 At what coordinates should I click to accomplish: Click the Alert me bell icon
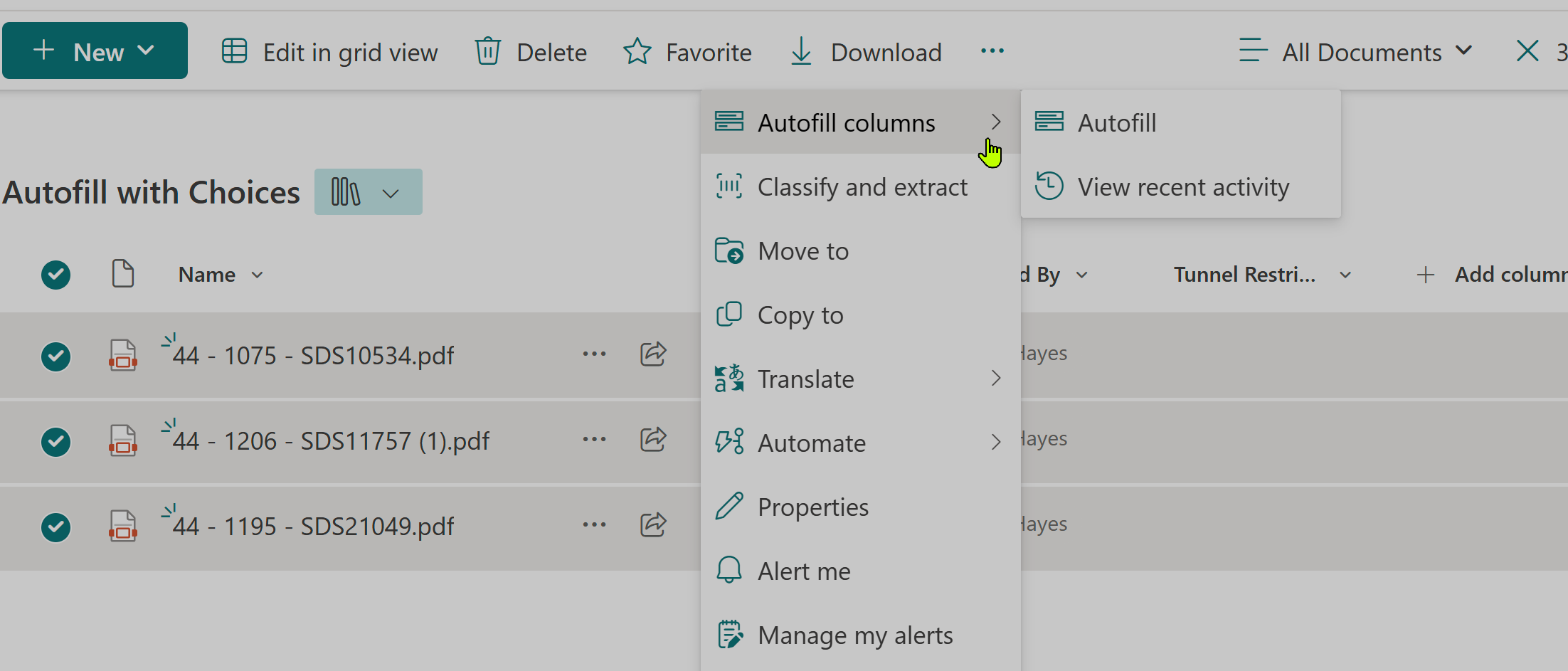(729, 570)
